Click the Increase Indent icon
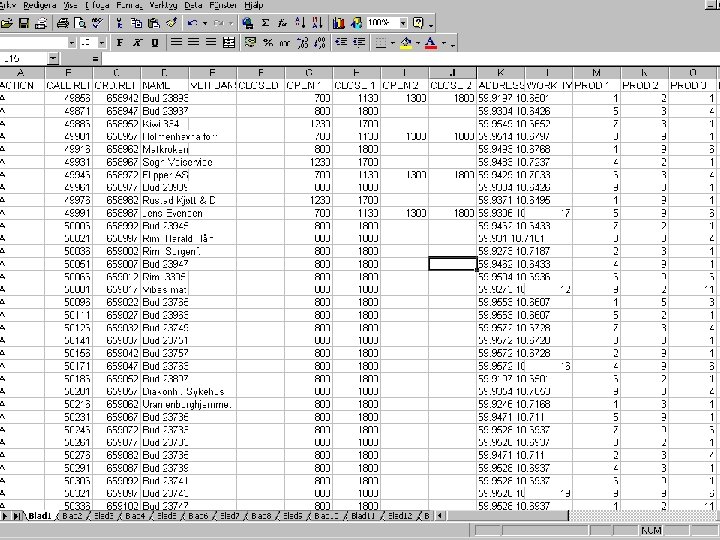This screenshot has height=540, width=720. 358,43
